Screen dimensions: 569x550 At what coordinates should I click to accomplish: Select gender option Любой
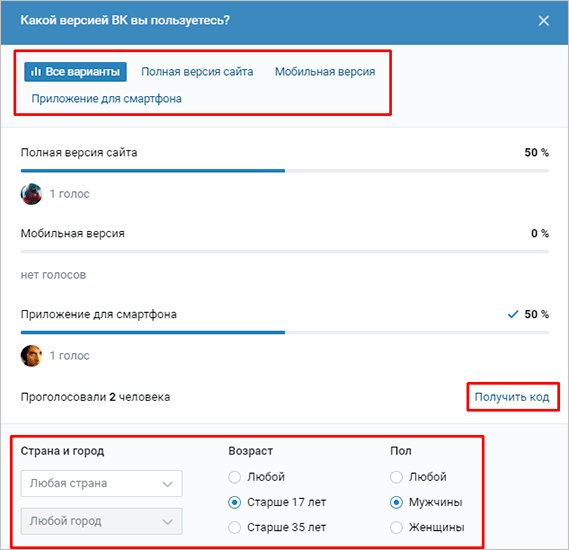(418, 477)
